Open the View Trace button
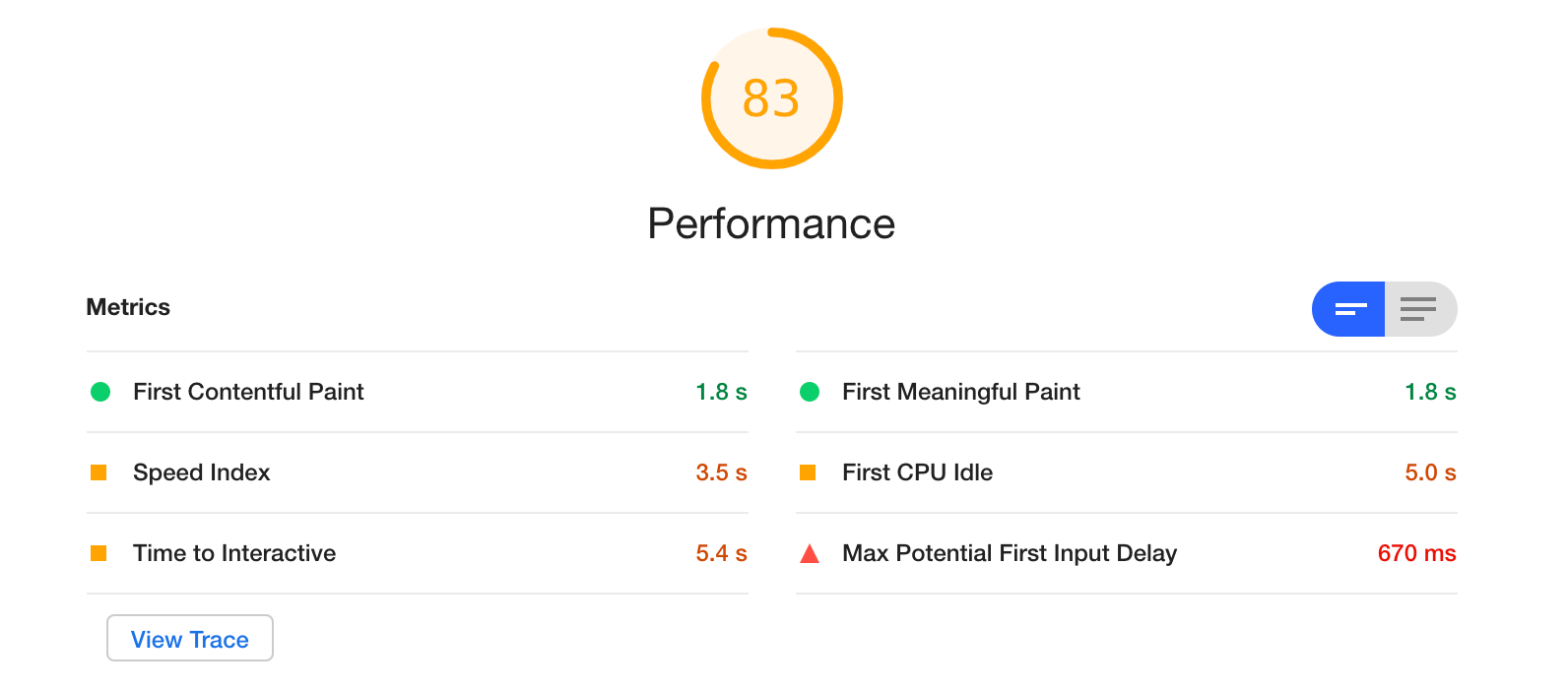 click(x=190, y=639)
